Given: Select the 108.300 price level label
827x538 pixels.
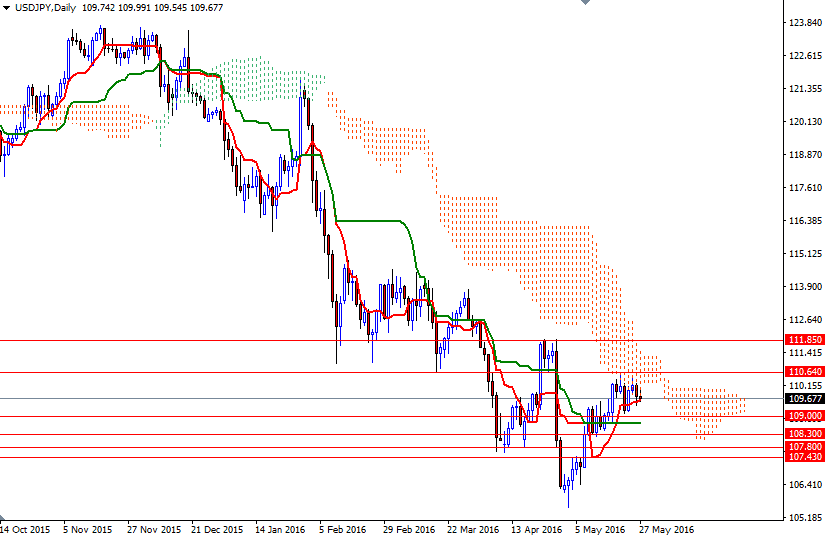Looking at the screenshot, I should click(x=804, y=434).
